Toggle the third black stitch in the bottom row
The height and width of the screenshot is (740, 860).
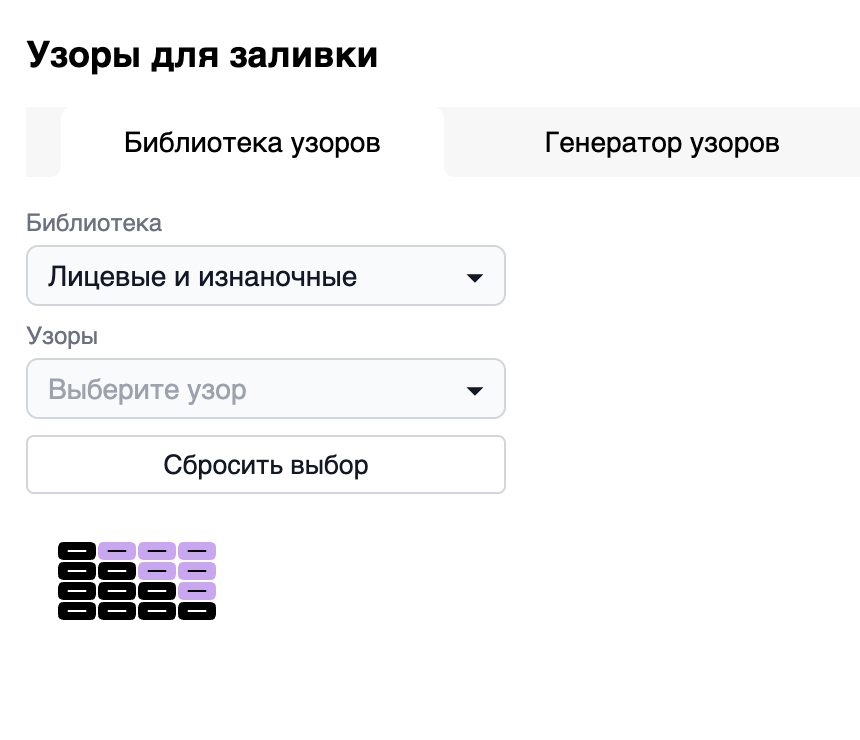[157, 610]
